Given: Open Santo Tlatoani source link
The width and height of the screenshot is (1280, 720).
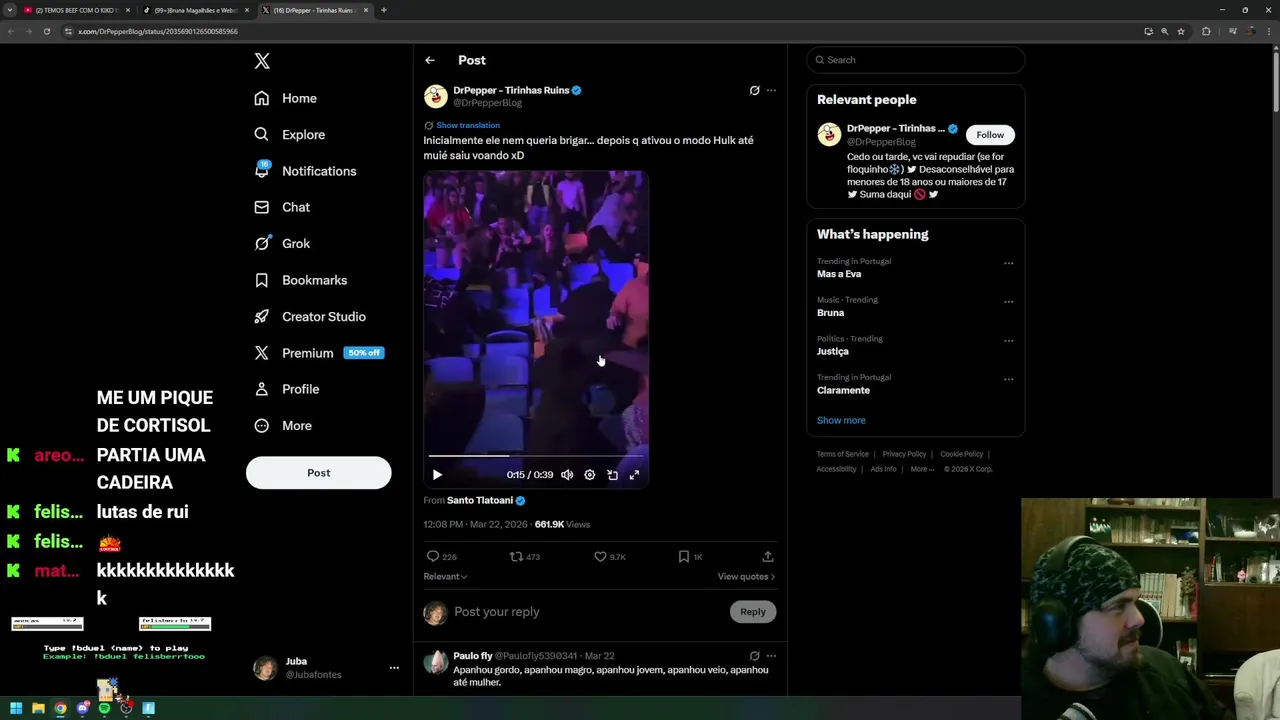Looking at the screenshot, I should tap(480, 500).
